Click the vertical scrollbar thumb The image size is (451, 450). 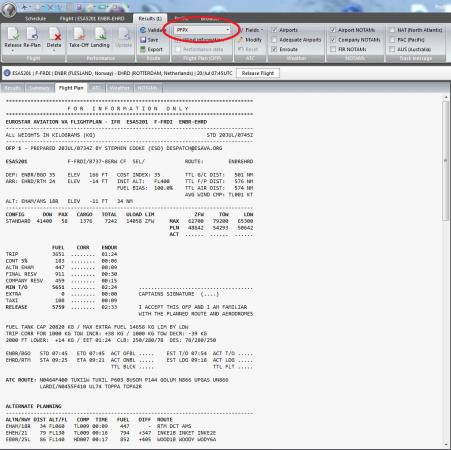445,160
